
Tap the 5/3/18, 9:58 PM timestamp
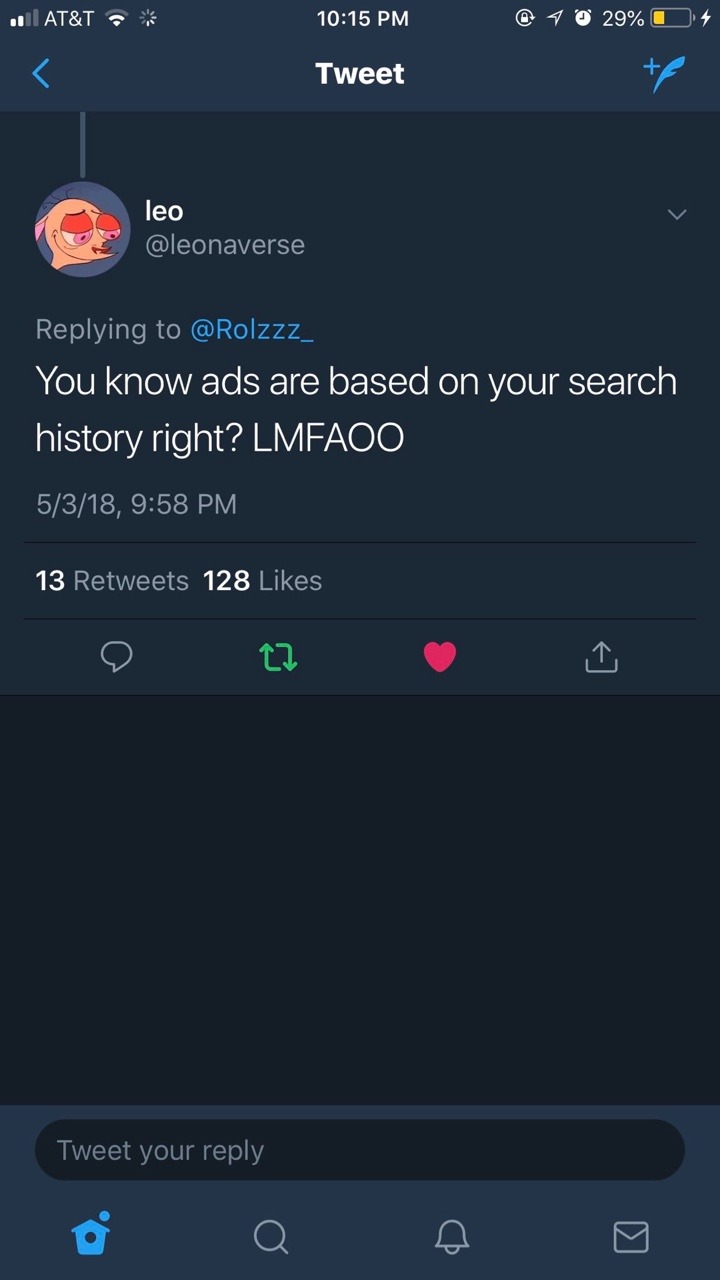coord(136,503)
